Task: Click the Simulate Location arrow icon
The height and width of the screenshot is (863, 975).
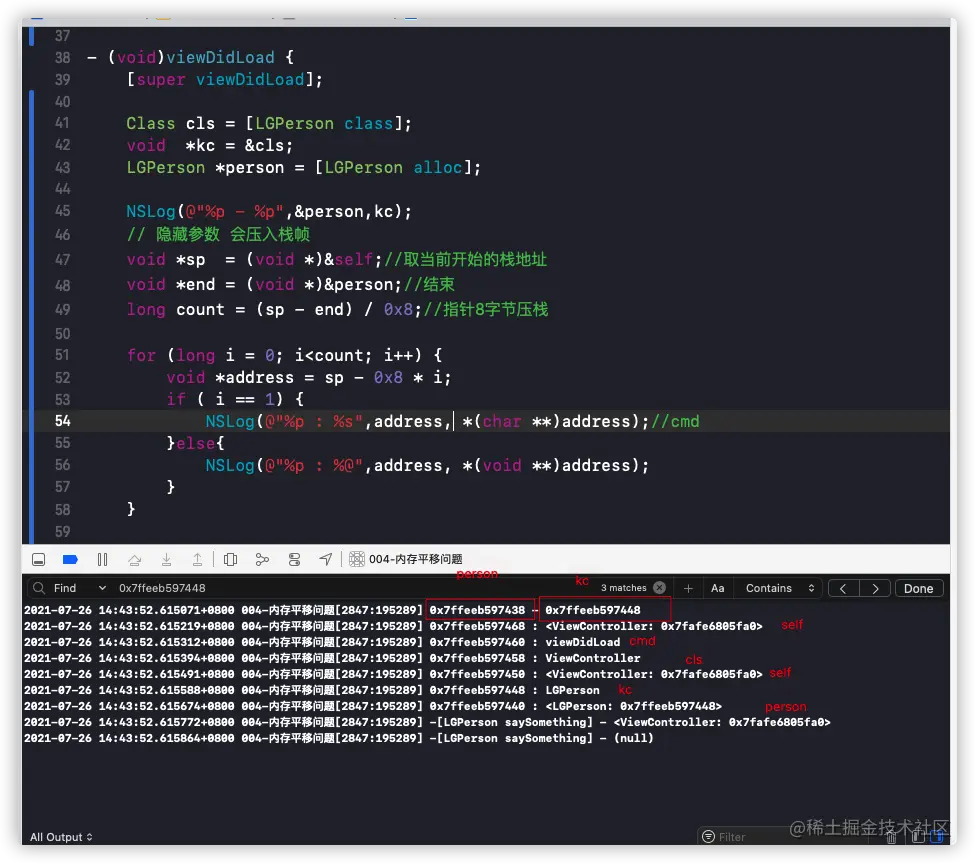Action: (326, 560)
